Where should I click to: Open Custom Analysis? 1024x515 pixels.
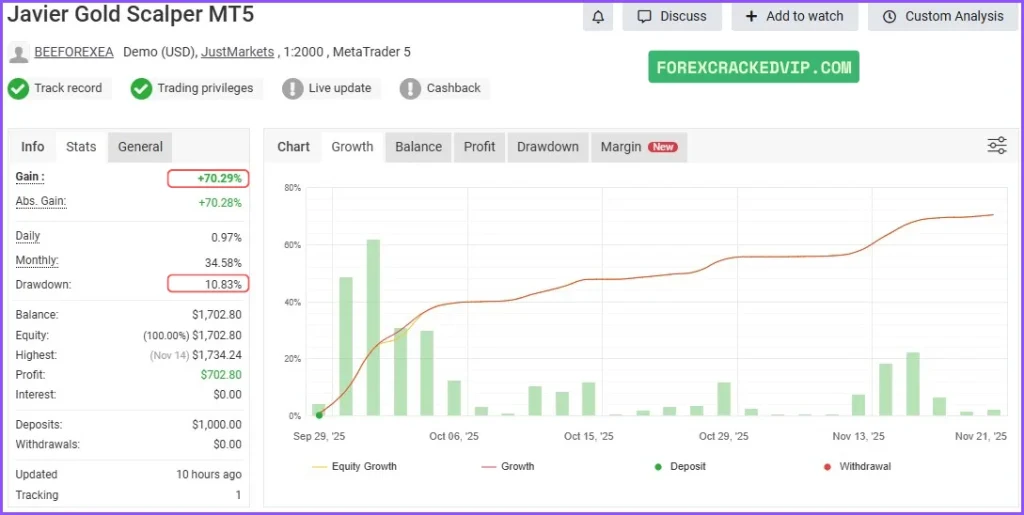(x=942, y=16)
